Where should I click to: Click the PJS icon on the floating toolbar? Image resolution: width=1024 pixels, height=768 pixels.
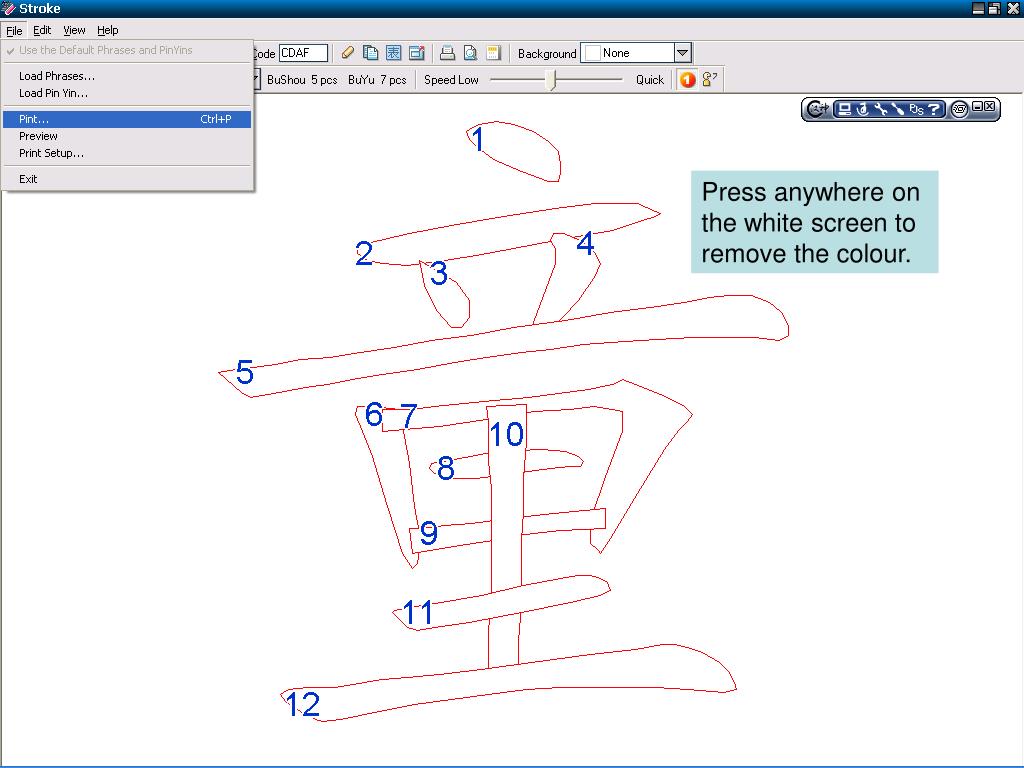coord(916,109)
